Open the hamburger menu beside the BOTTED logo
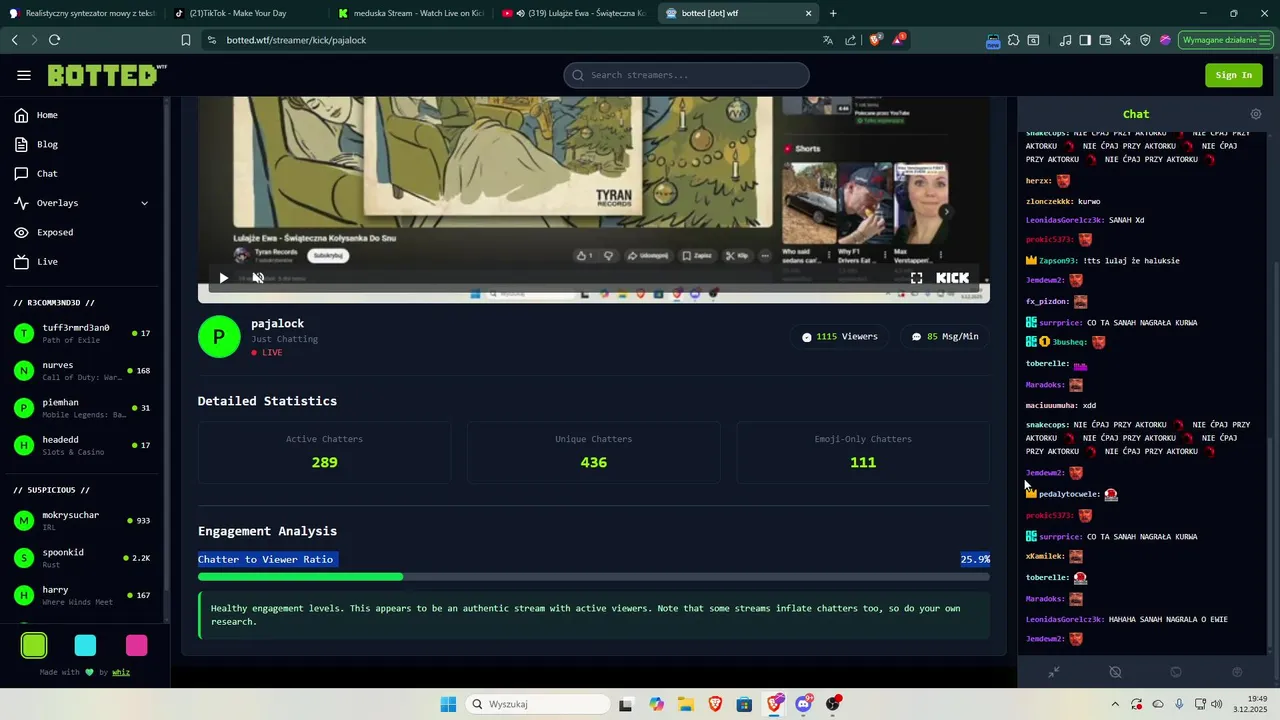The width and height of the screenshot is (1280, 720). click(x=24, y=75)
